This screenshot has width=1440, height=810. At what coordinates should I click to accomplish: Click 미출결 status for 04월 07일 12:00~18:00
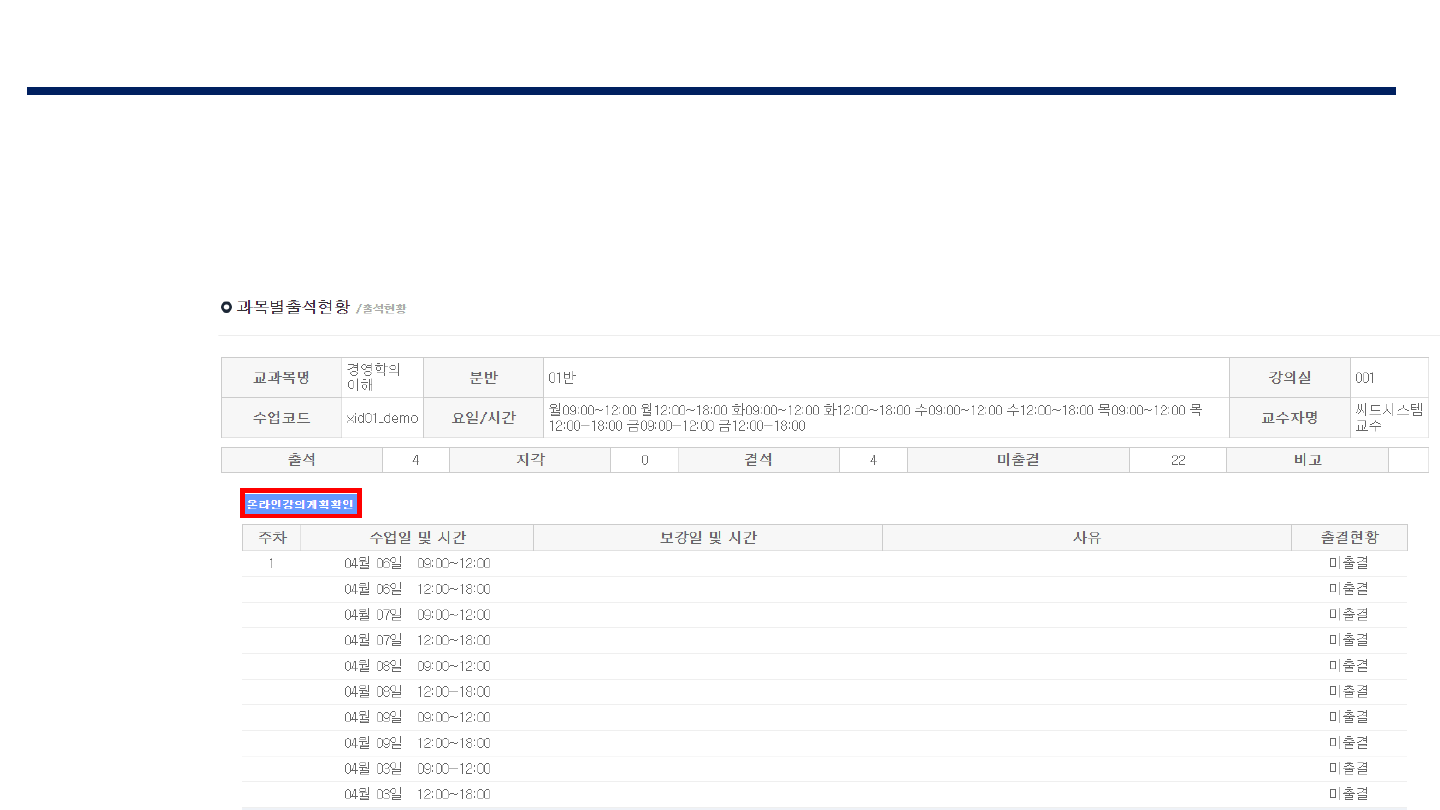(1349, 640)
